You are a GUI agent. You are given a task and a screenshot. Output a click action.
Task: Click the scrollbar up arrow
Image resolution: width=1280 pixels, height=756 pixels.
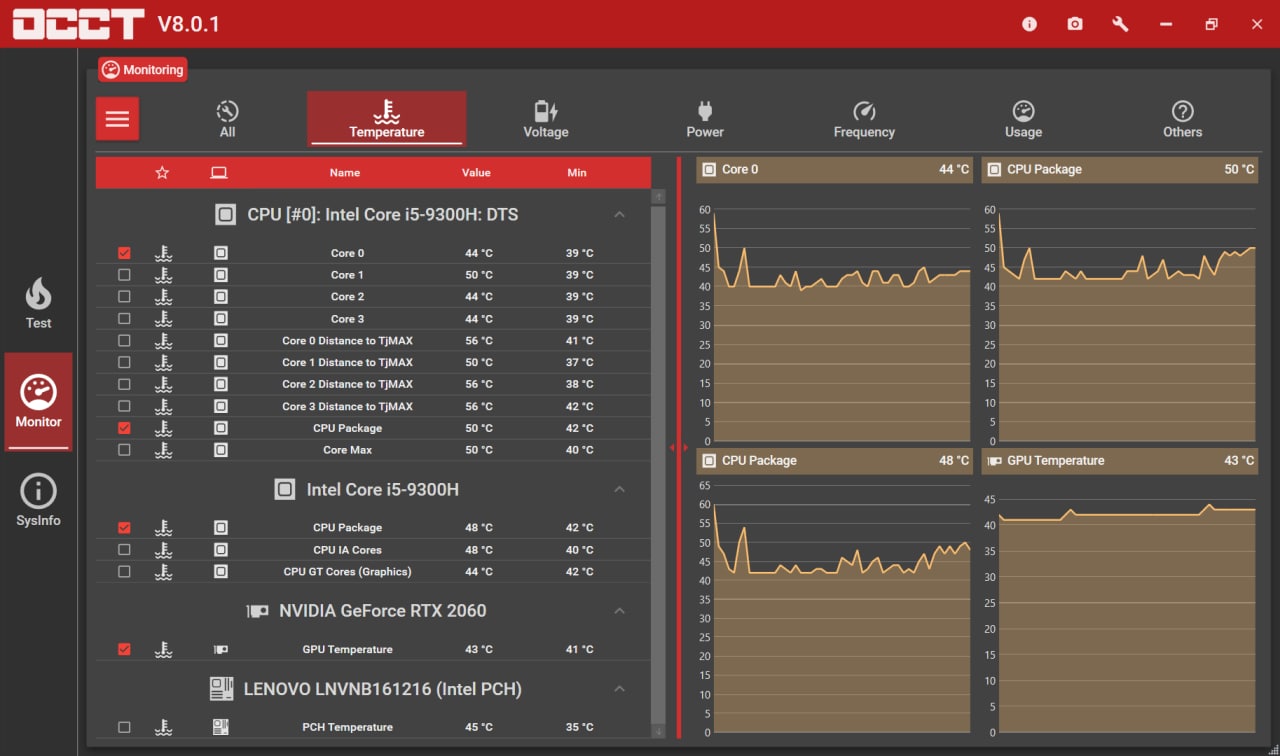658,196
